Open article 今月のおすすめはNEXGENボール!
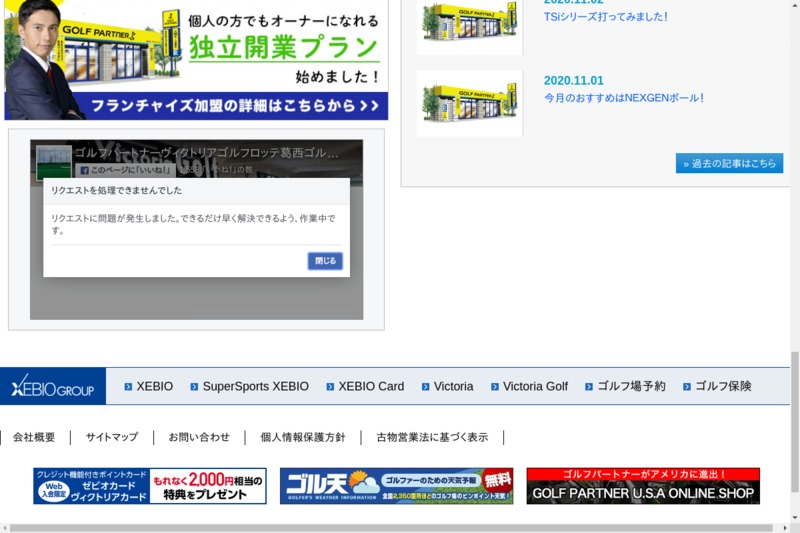The image size is (800, 533). 623,97
